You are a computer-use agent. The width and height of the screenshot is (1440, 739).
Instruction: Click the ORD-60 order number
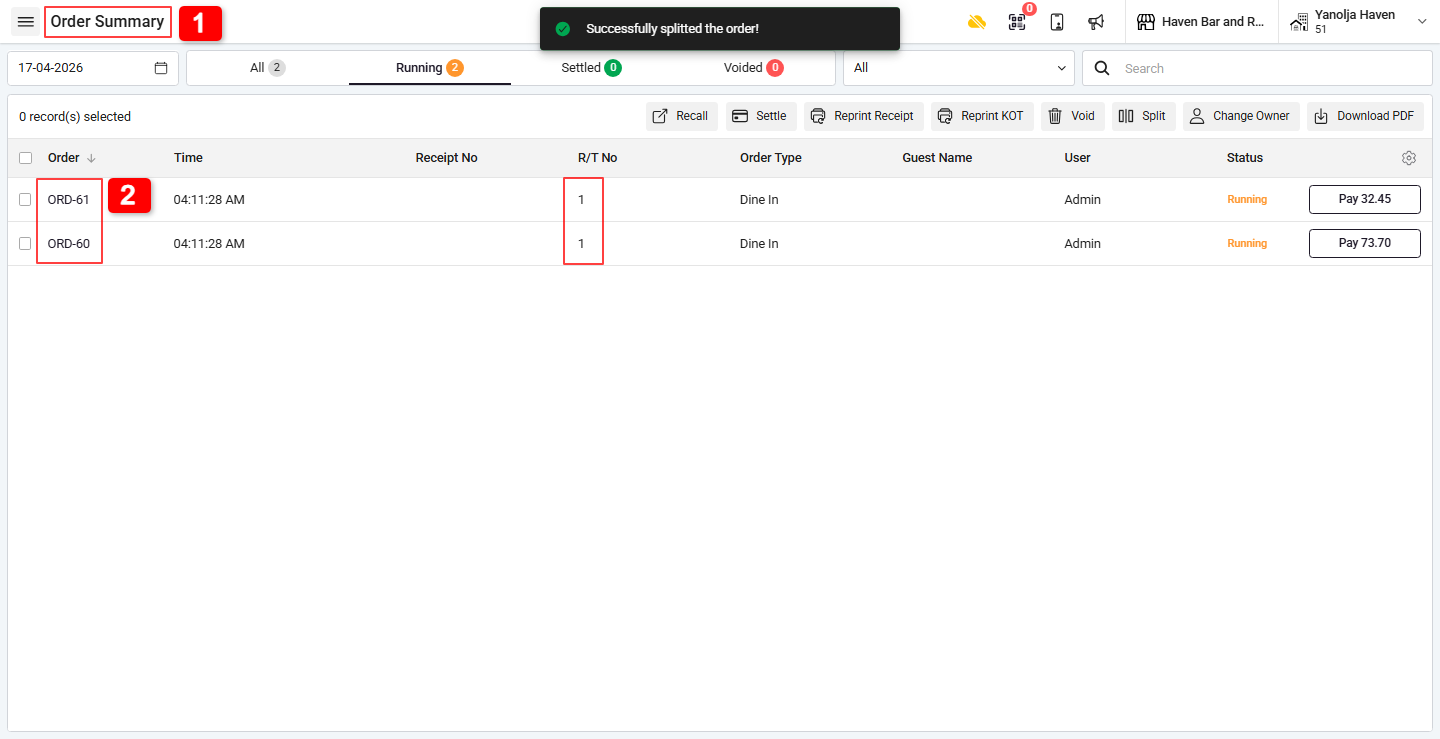click(69, 244)
